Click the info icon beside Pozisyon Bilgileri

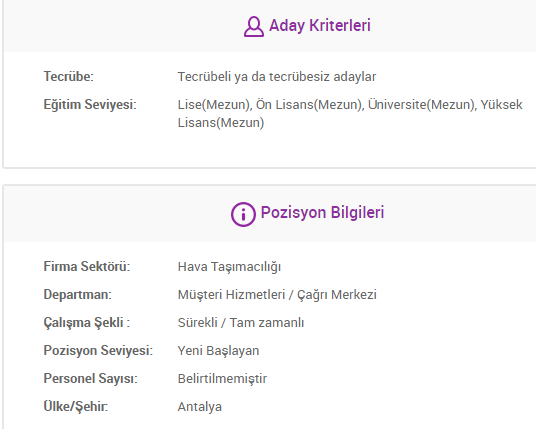click(x=243, y=214)
